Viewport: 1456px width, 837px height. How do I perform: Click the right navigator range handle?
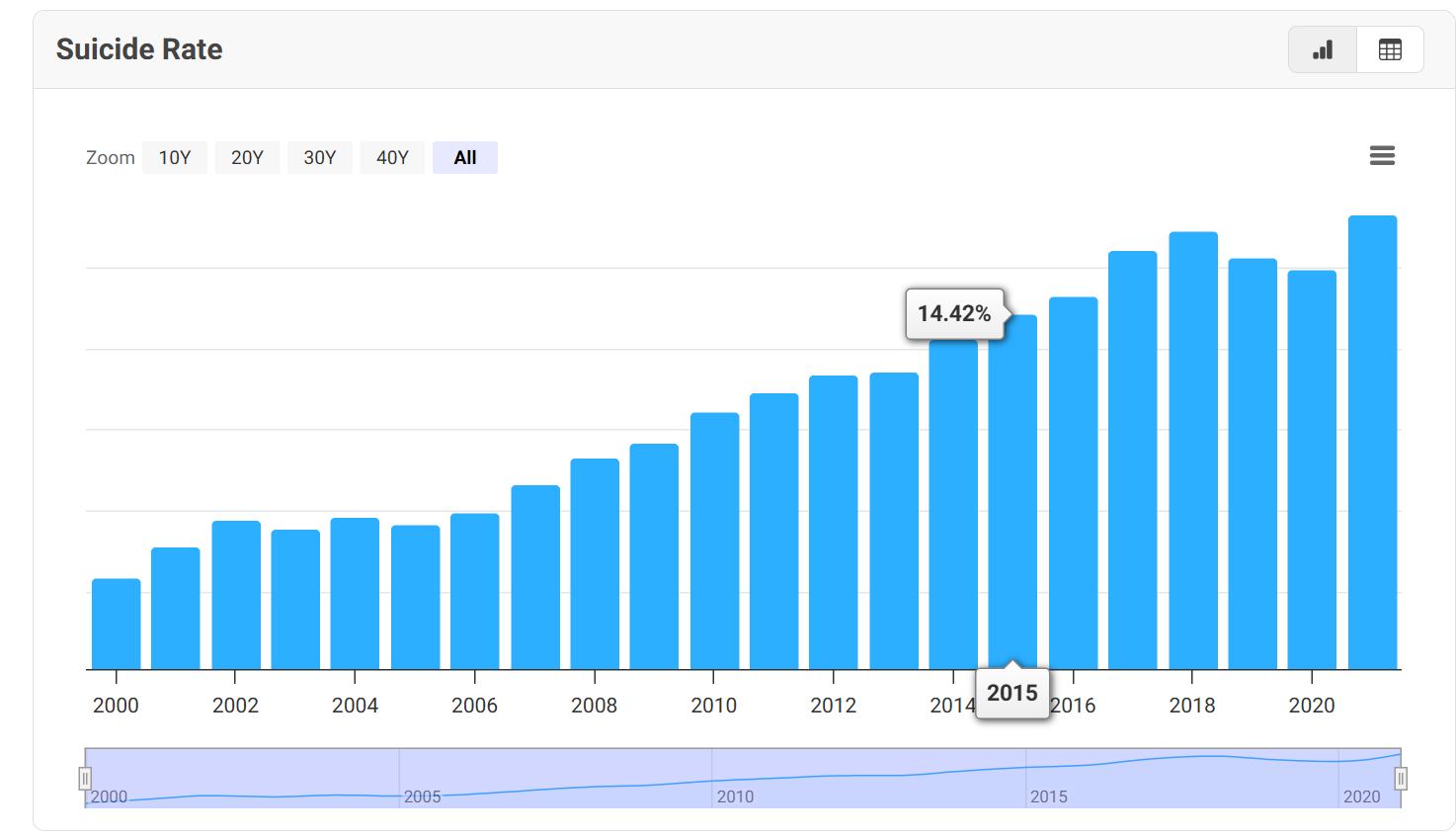[1401, 779]
